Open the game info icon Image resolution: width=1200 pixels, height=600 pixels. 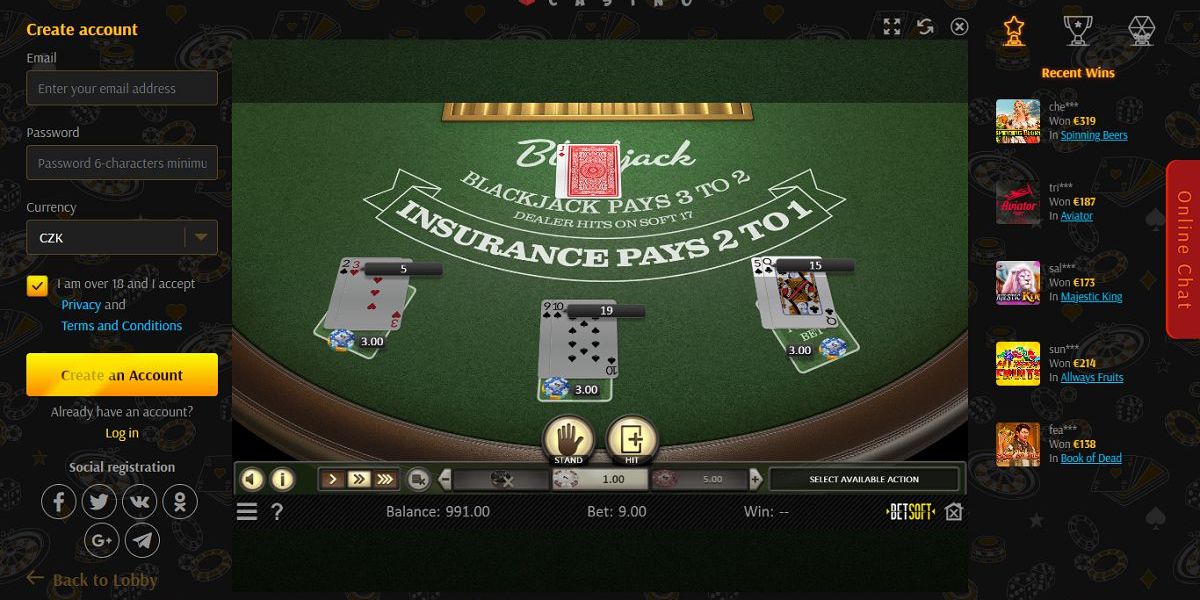[x=283, y=479]
